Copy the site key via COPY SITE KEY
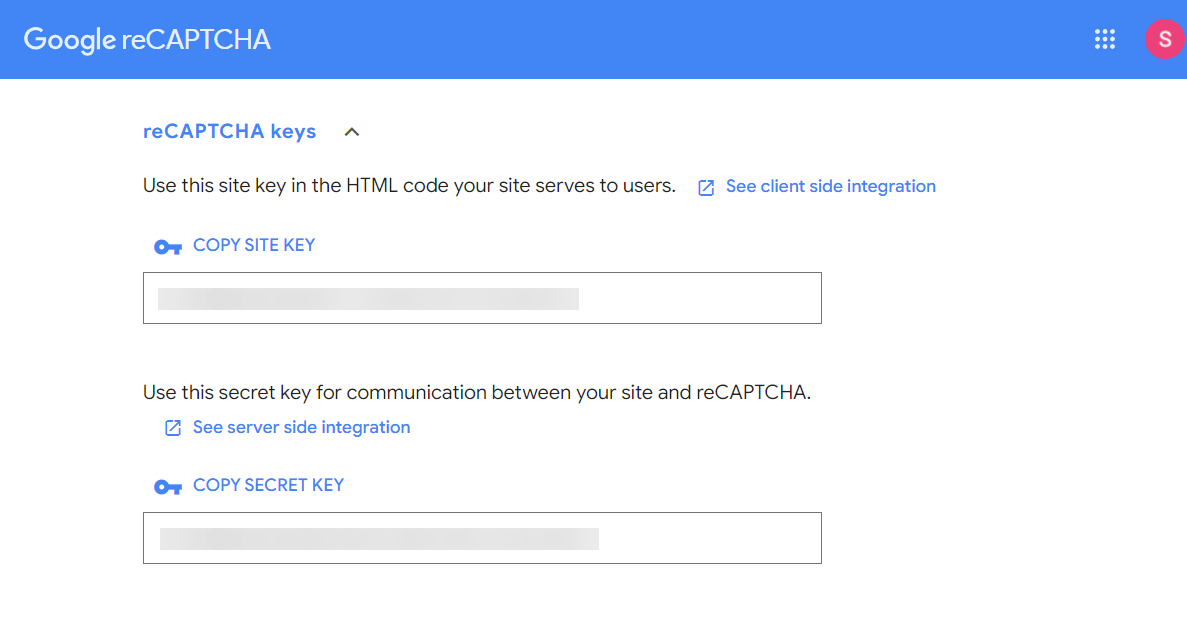Screen dimensions: 1187x619 (x=254, y=245)
